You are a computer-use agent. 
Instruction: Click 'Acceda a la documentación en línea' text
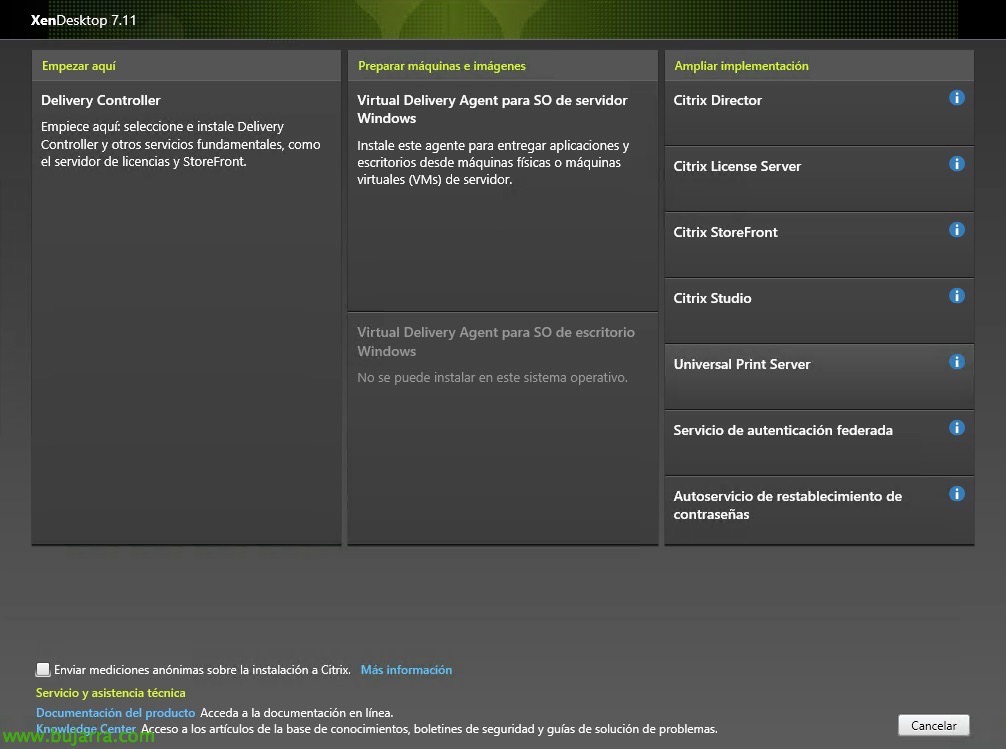pos(296,712)
